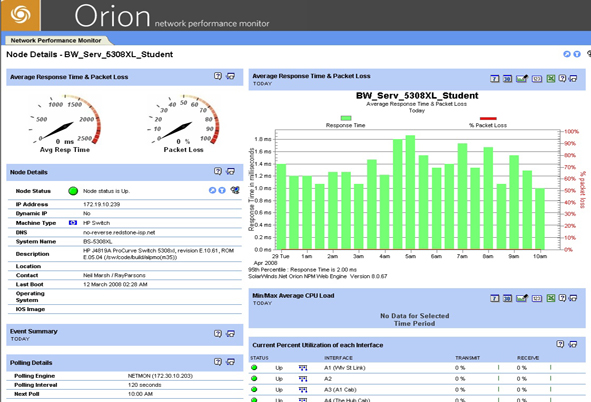Export CPU Load data to Excel
591x402 pixels.
[x=551, y=298]
